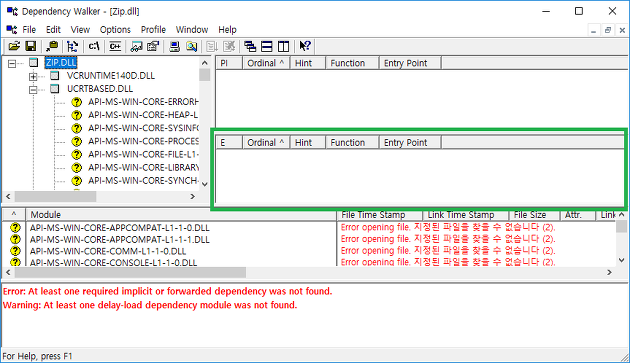Click the question-mark icon of APPCOMPAT-L1-1-0.DLL row
This screenshot has width=630, height=363.
click(15, 228)
